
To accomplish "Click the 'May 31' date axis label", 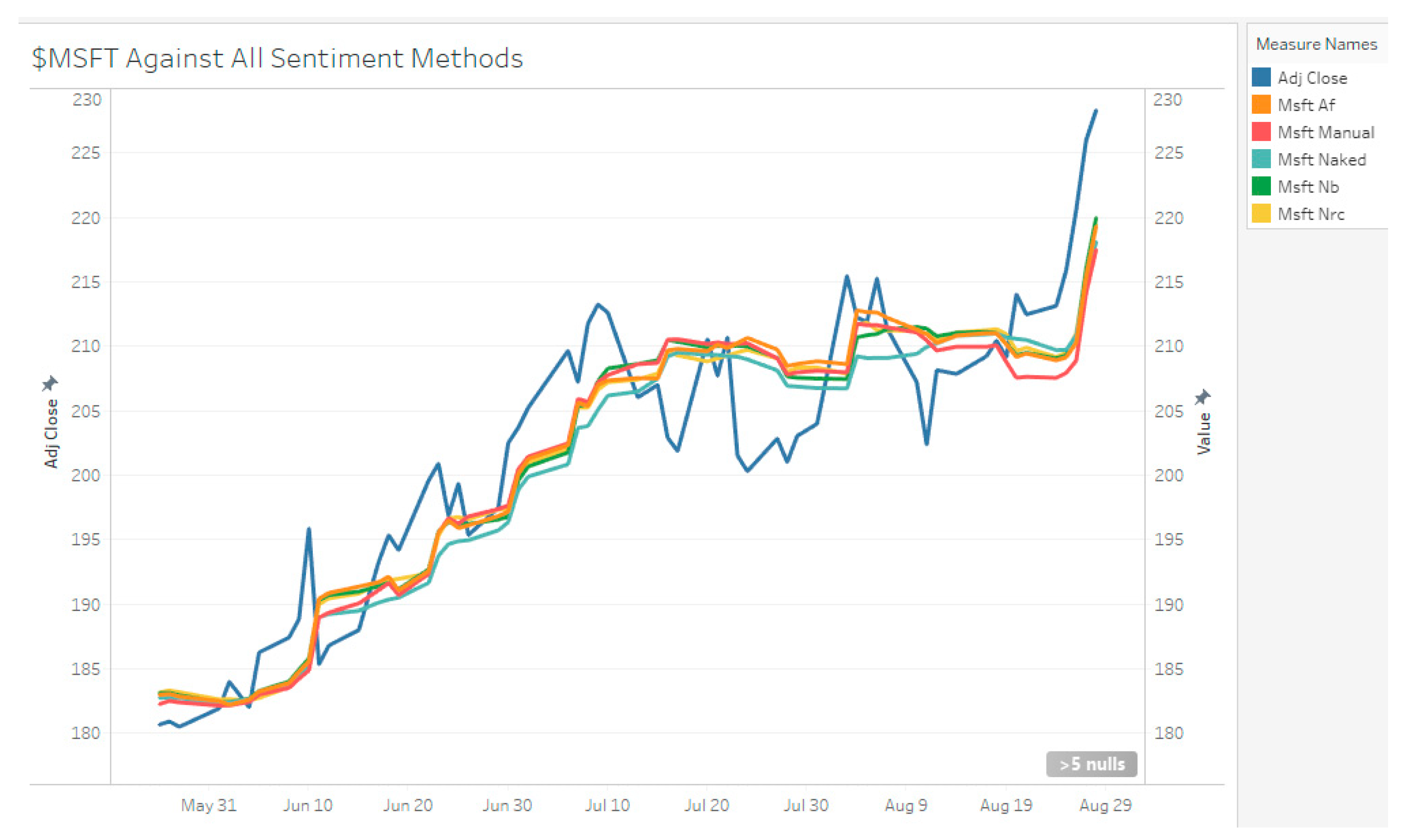I will click(208, 805).
